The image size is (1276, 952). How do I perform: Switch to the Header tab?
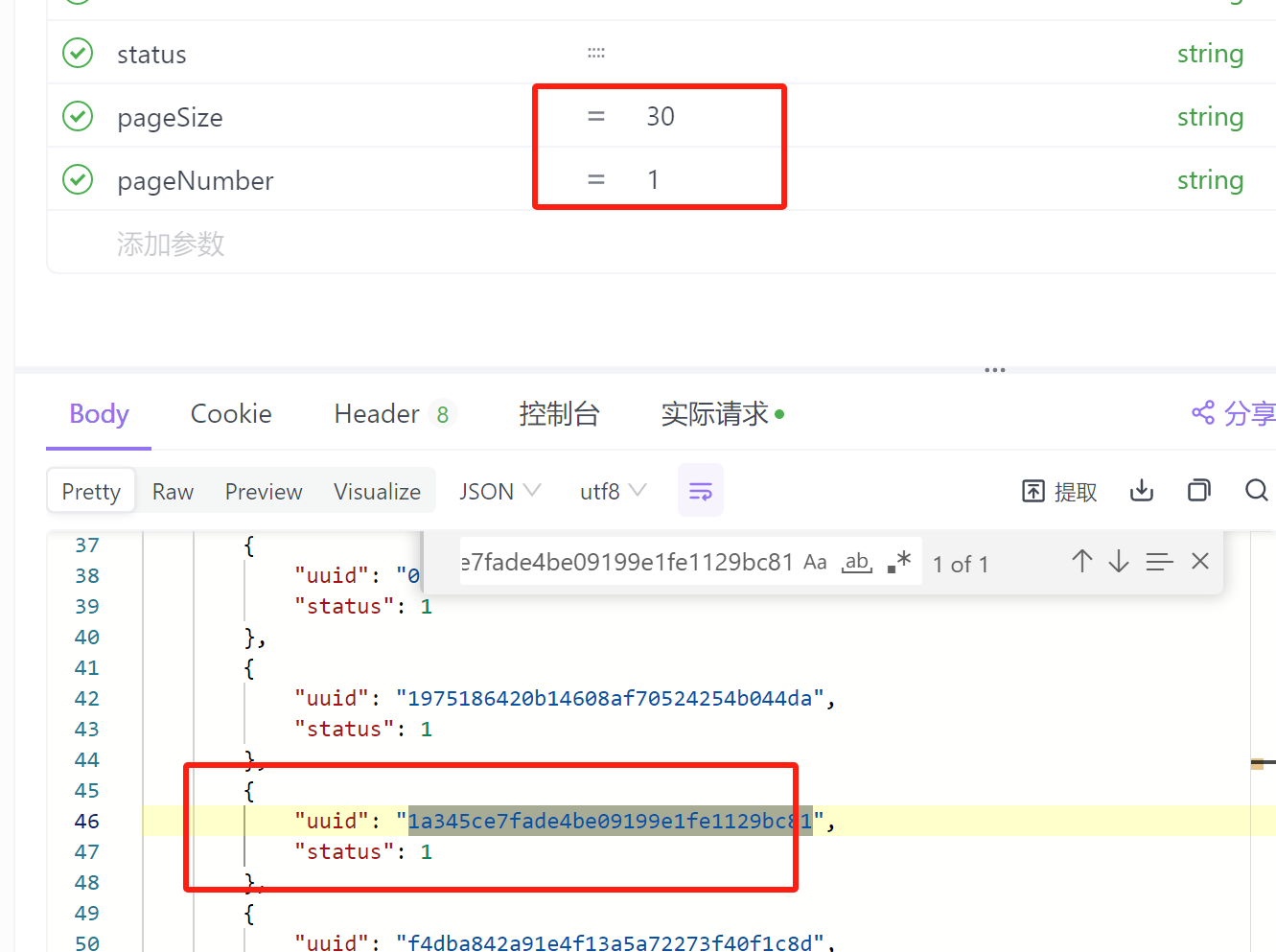coord(377,414)
